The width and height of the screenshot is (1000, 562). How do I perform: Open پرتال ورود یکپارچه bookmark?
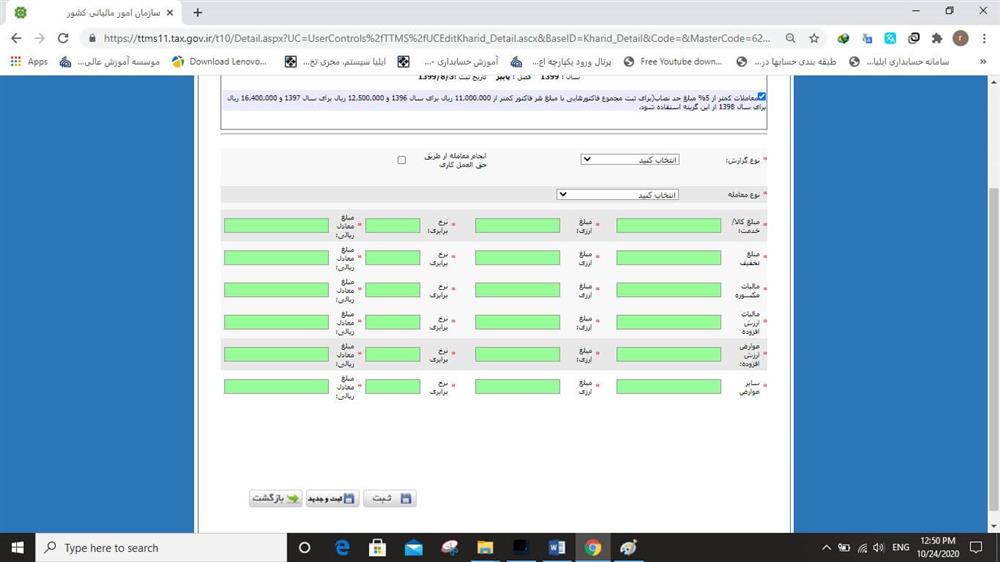tap(561, 62)
